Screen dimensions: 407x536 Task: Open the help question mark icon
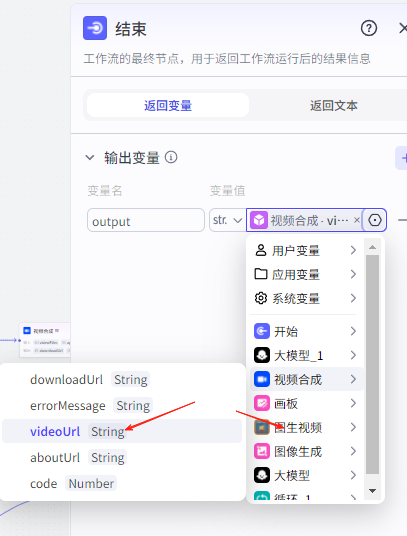pyautogui.click(x=369, y=28)
